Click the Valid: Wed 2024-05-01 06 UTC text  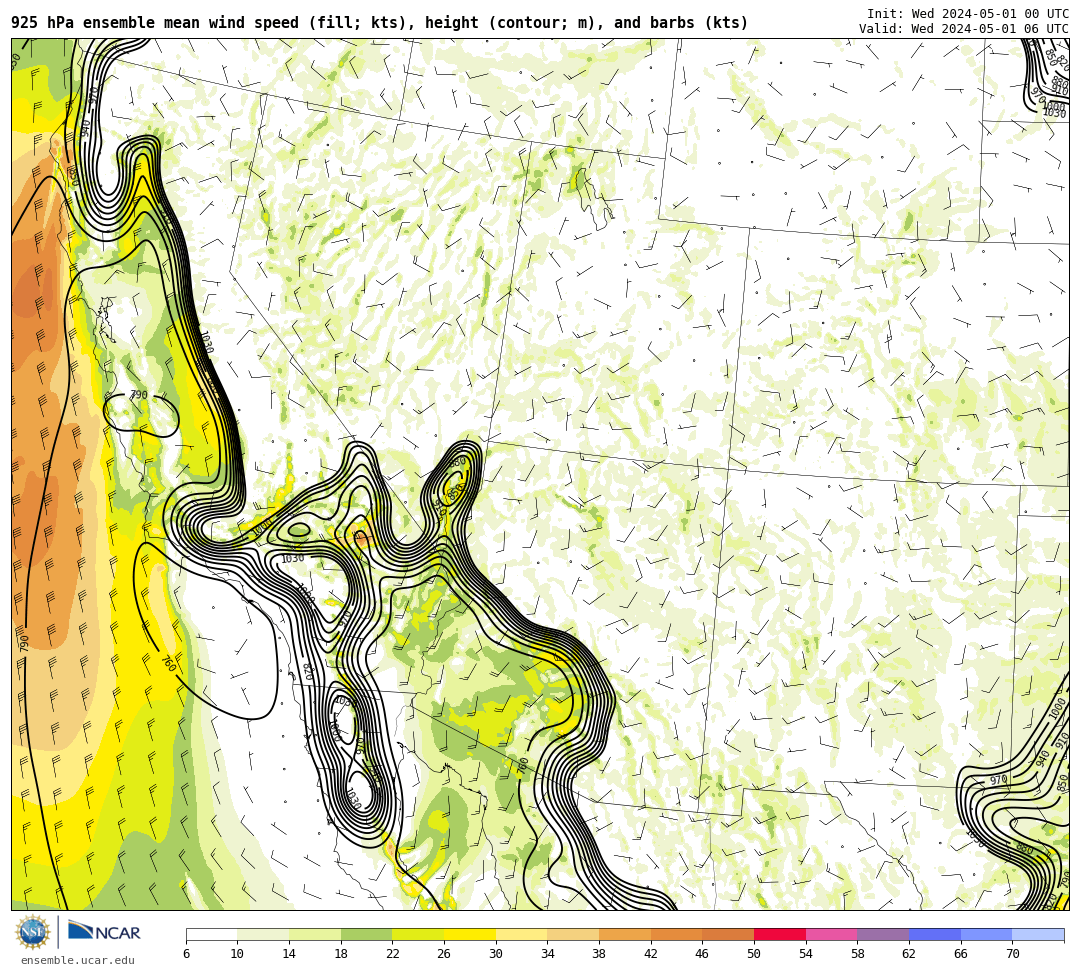[x=964, y=29]
